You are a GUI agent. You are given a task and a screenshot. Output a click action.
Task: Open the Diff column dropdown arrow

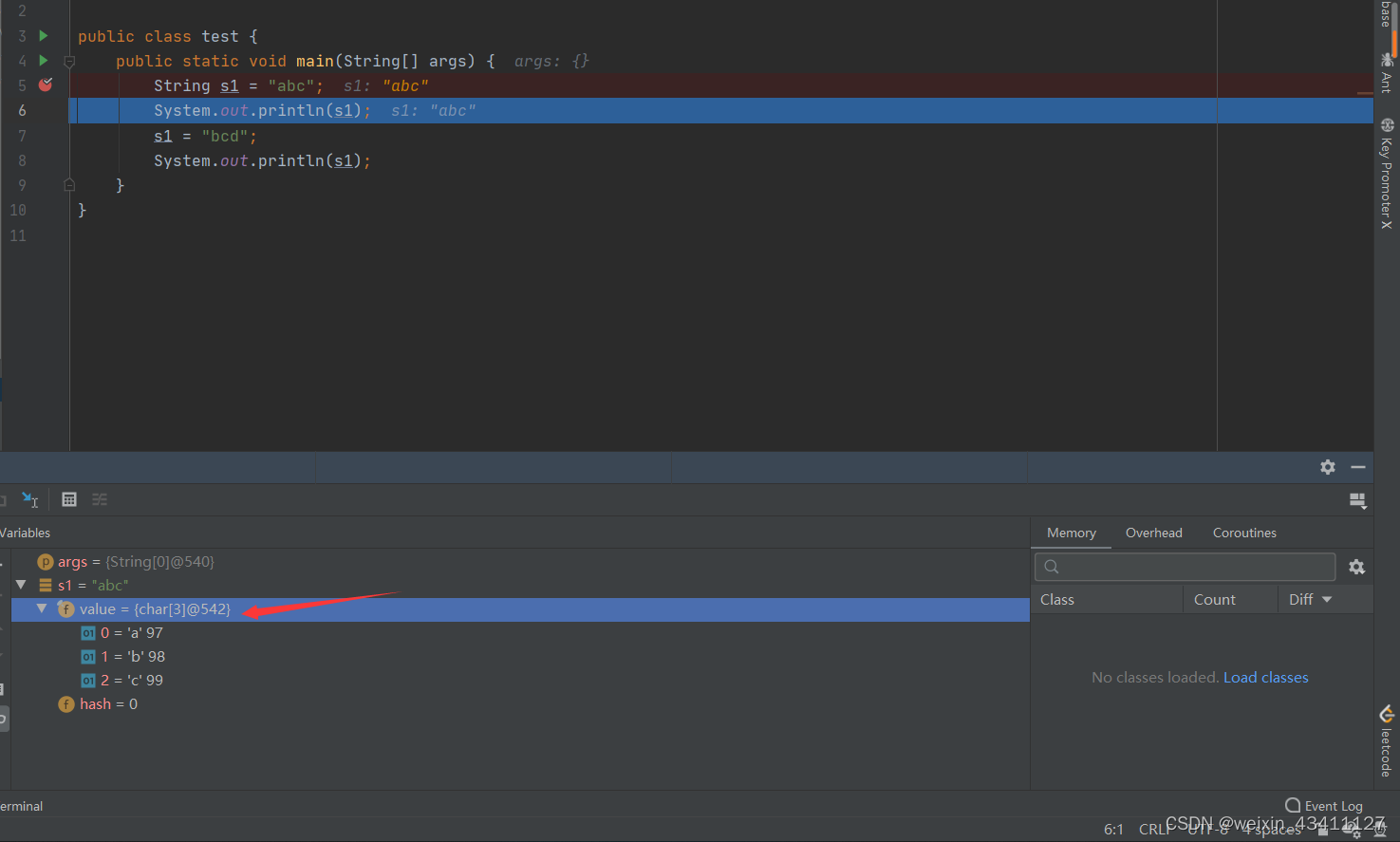click(x=1327, y=599)
